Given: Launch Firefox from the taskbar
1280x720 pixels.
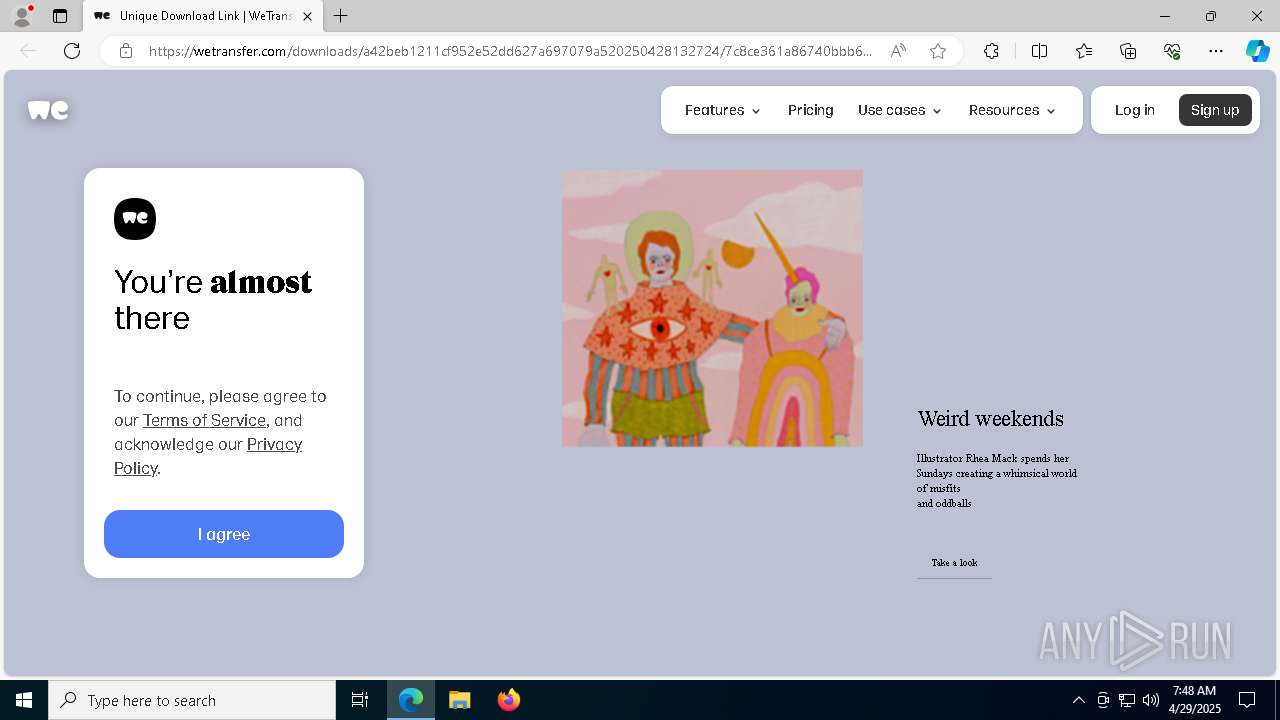Looking at the screenshot, I should [x=508, y=700].
